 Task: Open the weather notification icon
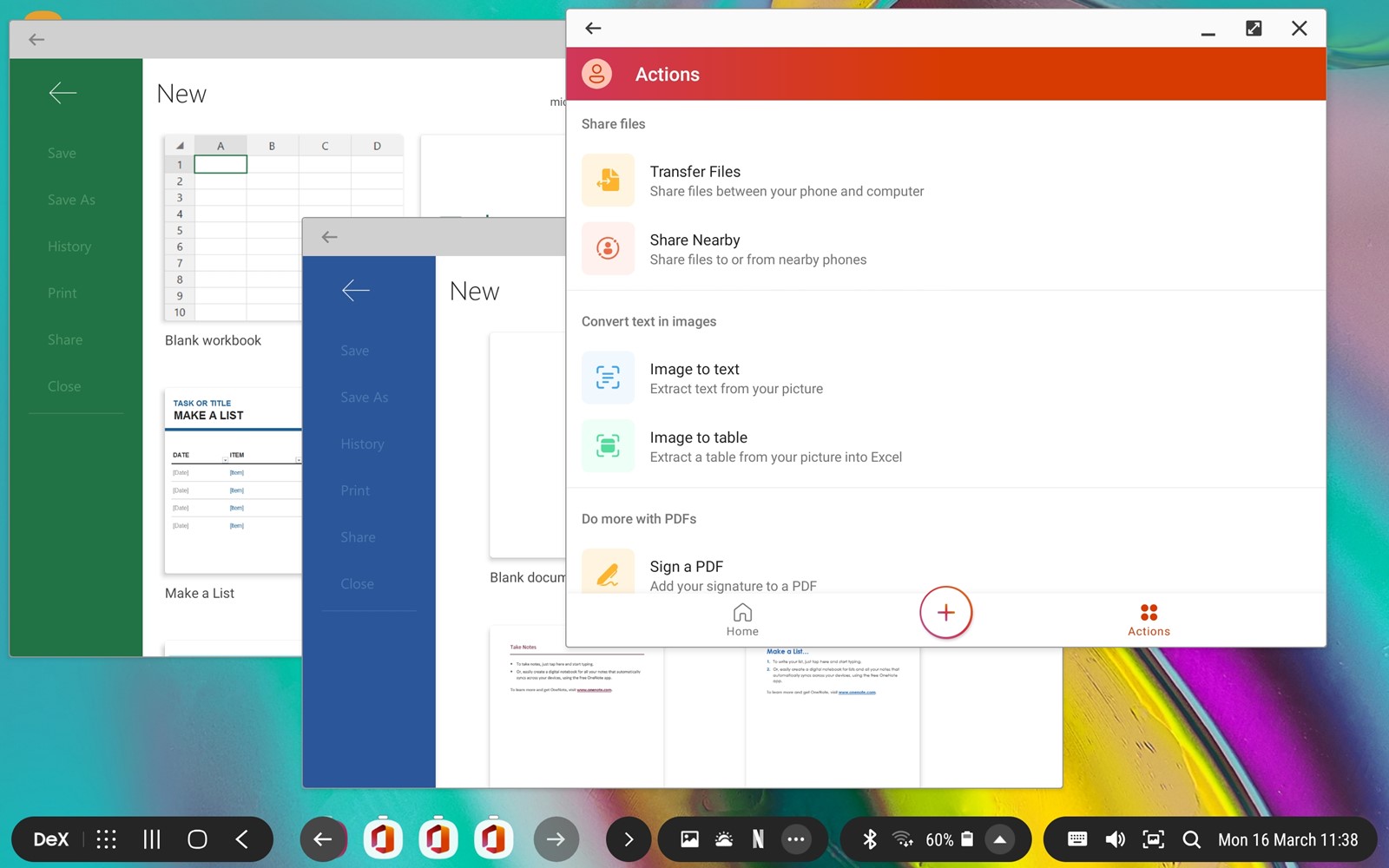tap(723, 839)
